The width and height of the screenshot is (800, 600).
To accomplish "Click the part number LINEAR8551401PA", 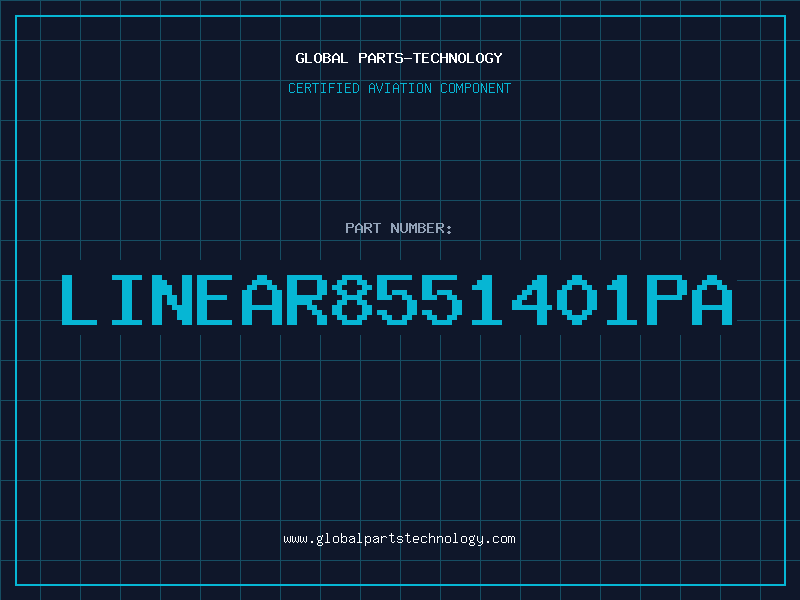I will 397,300.
